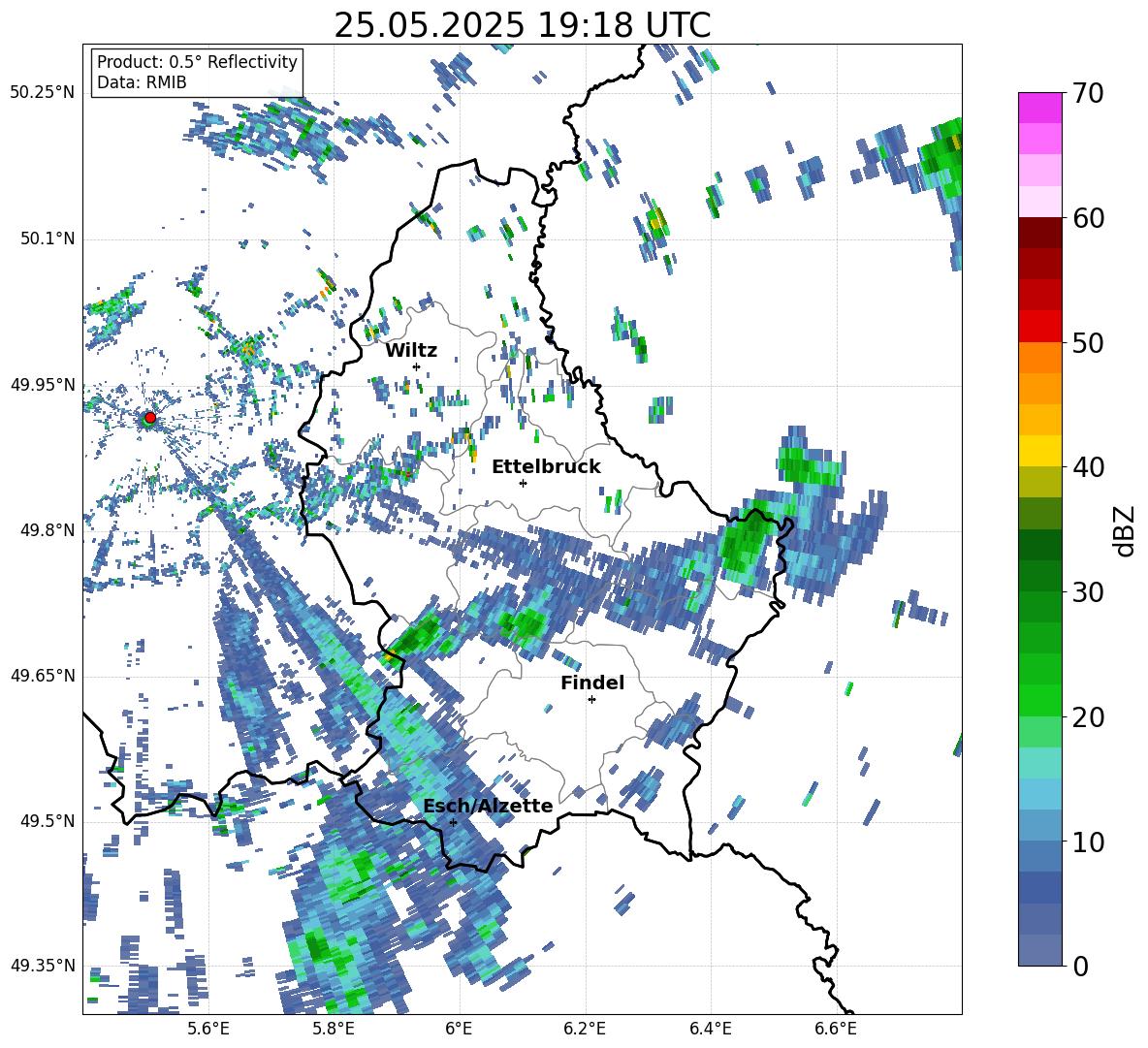
Task: Click the 50.1°N latitude label
Action: click(47, 238)
